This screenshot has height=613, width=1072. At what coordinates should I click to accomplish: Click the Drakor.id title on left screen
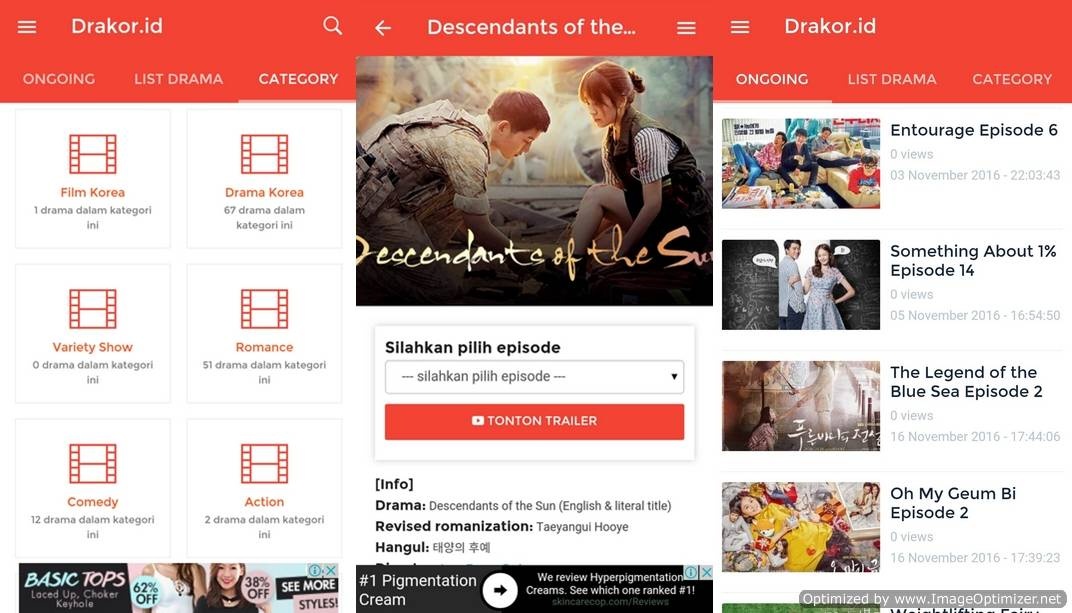(x=117, y=26)
